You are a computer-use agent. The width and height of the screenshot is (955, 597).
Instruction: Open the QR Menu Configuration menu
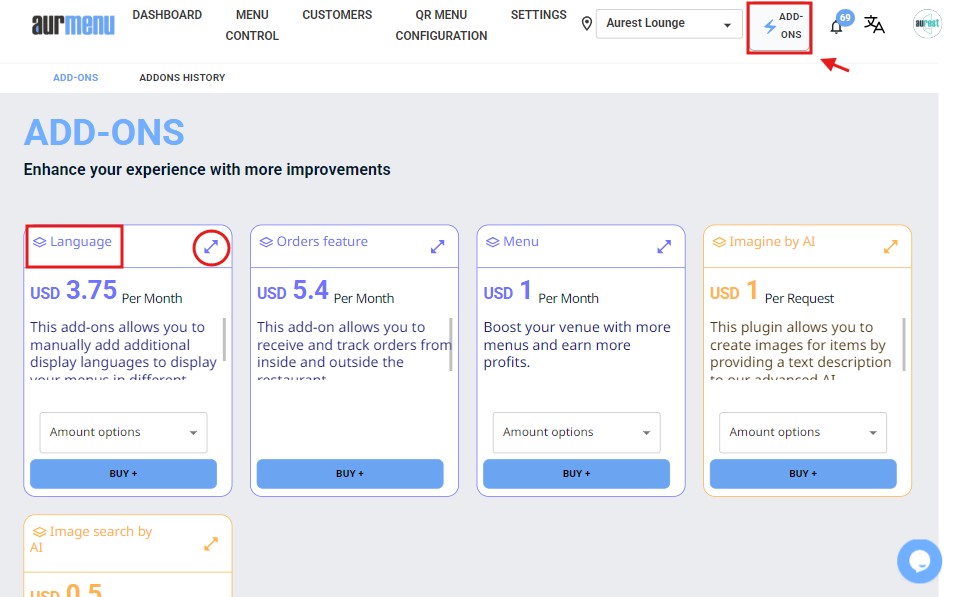point(441,25)
